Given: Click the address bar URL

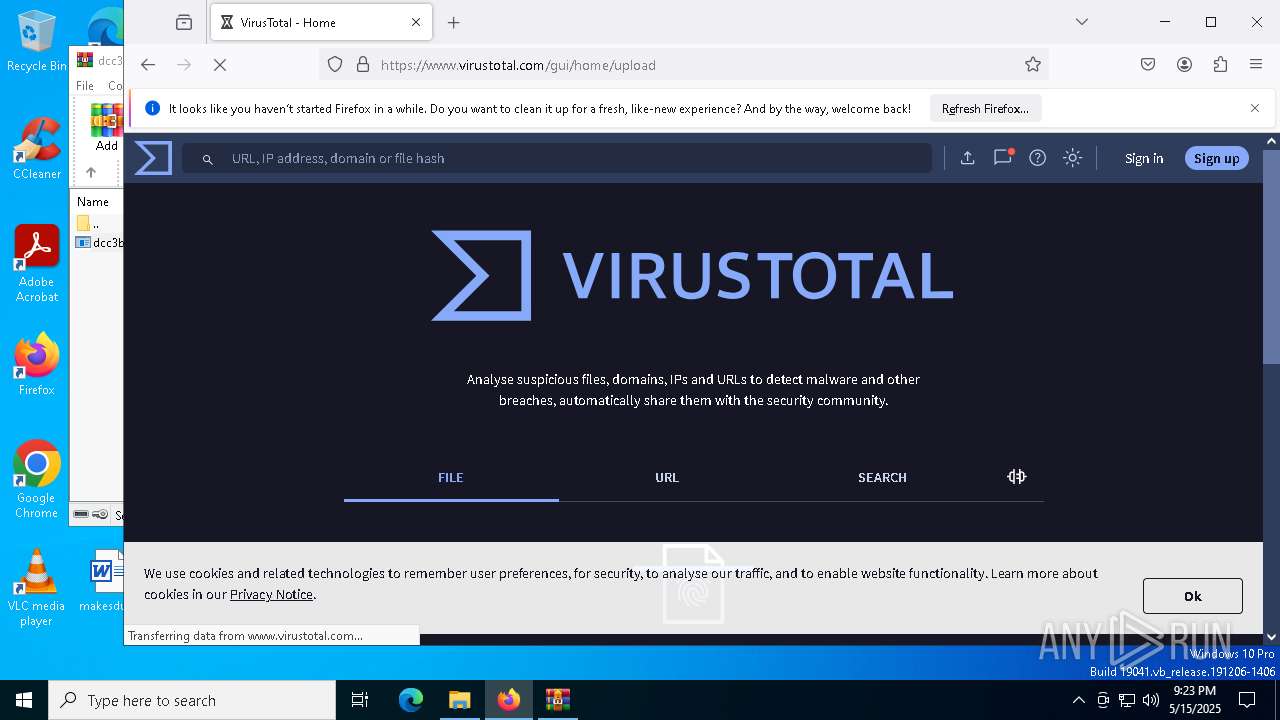Looking at the screenshot, I should click(x=518, y=65).
